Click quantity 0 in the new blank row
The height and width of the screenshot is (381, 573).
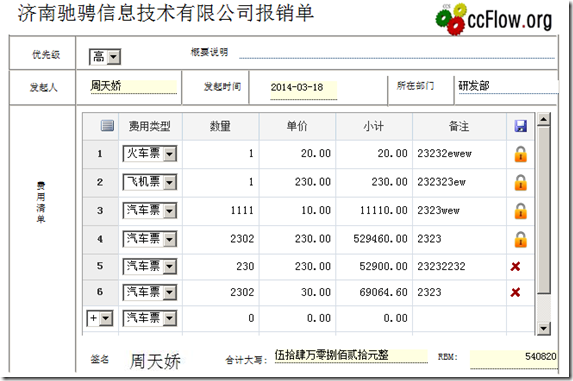(x=221, y=318)
